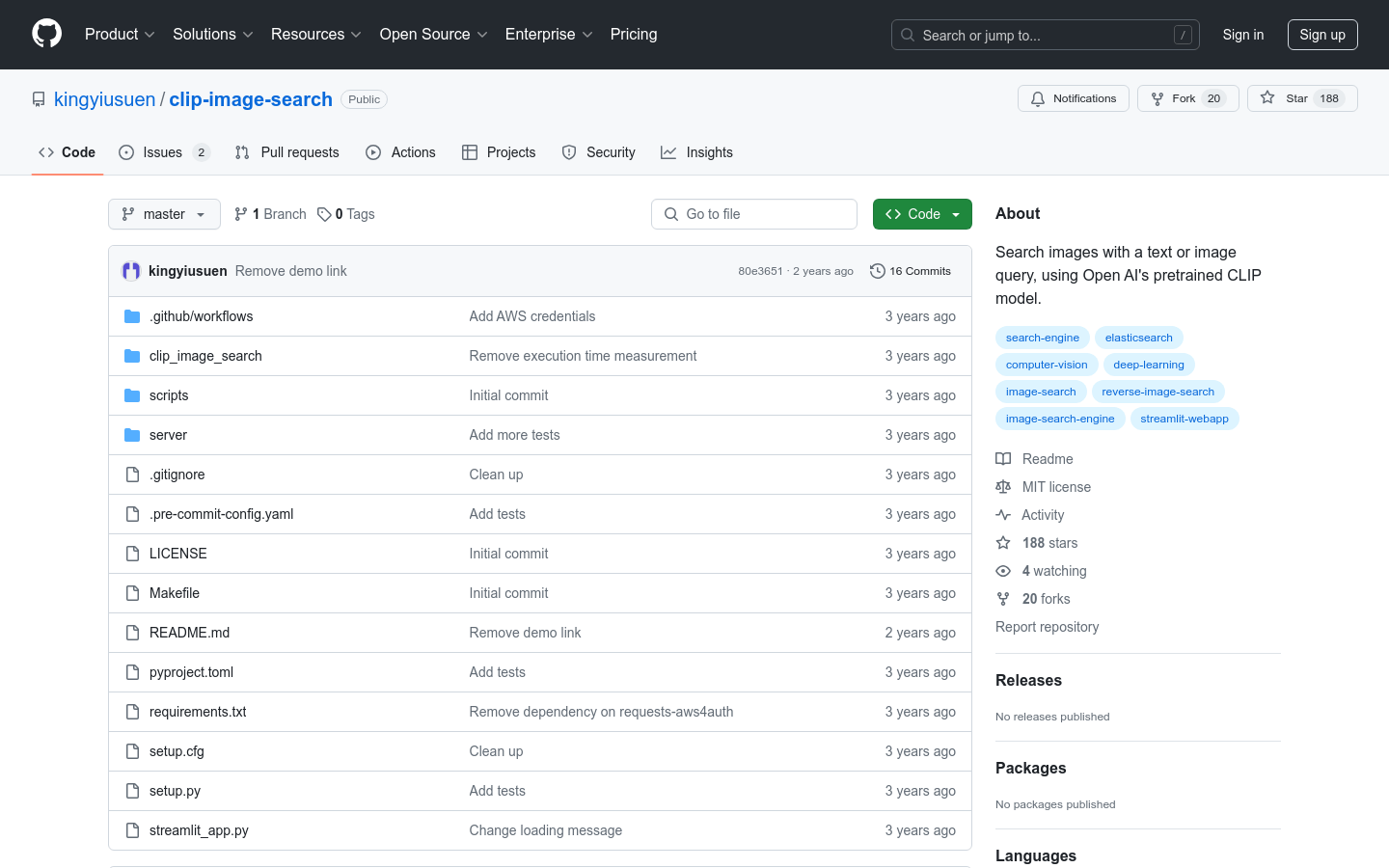Click the .github/workflows folder icon

click(x=132, y=316)
